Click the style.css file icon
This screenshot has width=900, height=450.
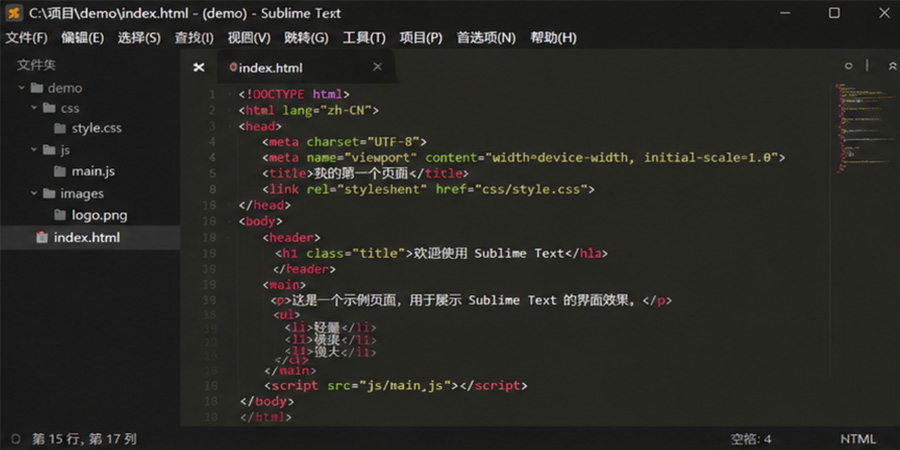pos(60,128)
